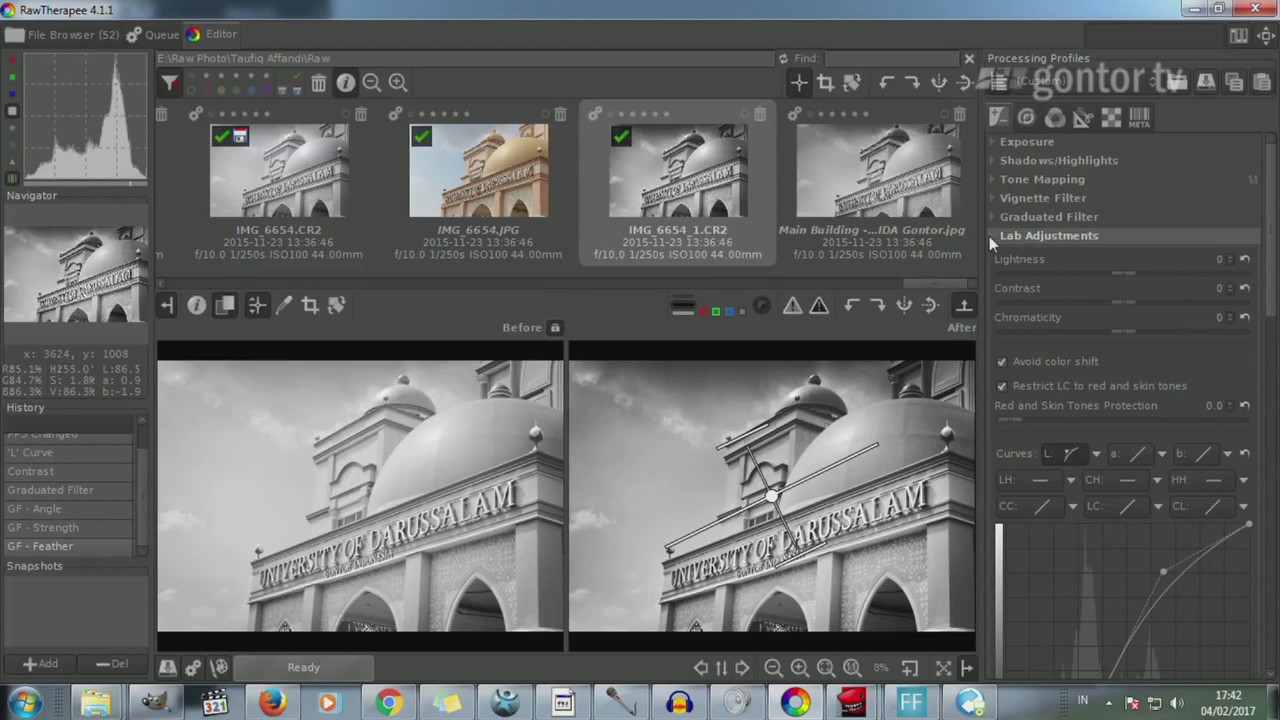Open the a curve type dropdown
The height and width of the screenshot is (720, 1280).
pos(1161,454)
